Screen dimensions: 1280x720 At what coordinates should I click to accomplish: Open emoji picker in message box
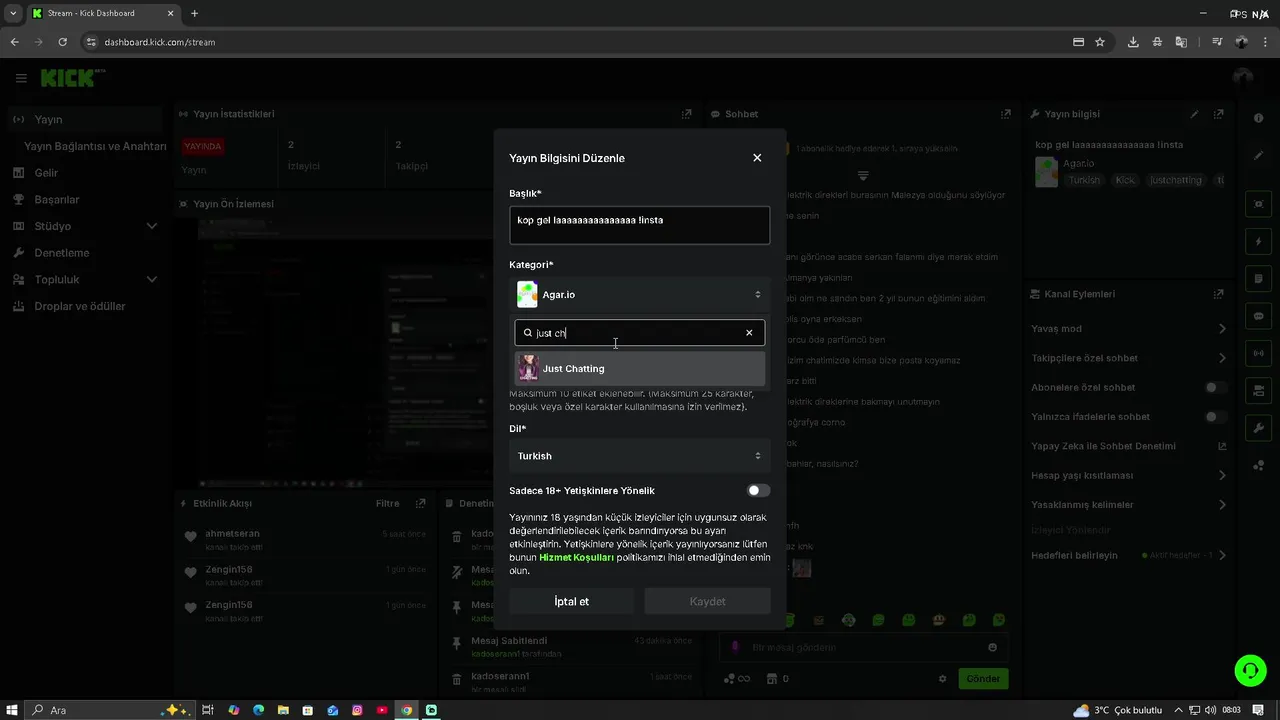pos(992,647)
